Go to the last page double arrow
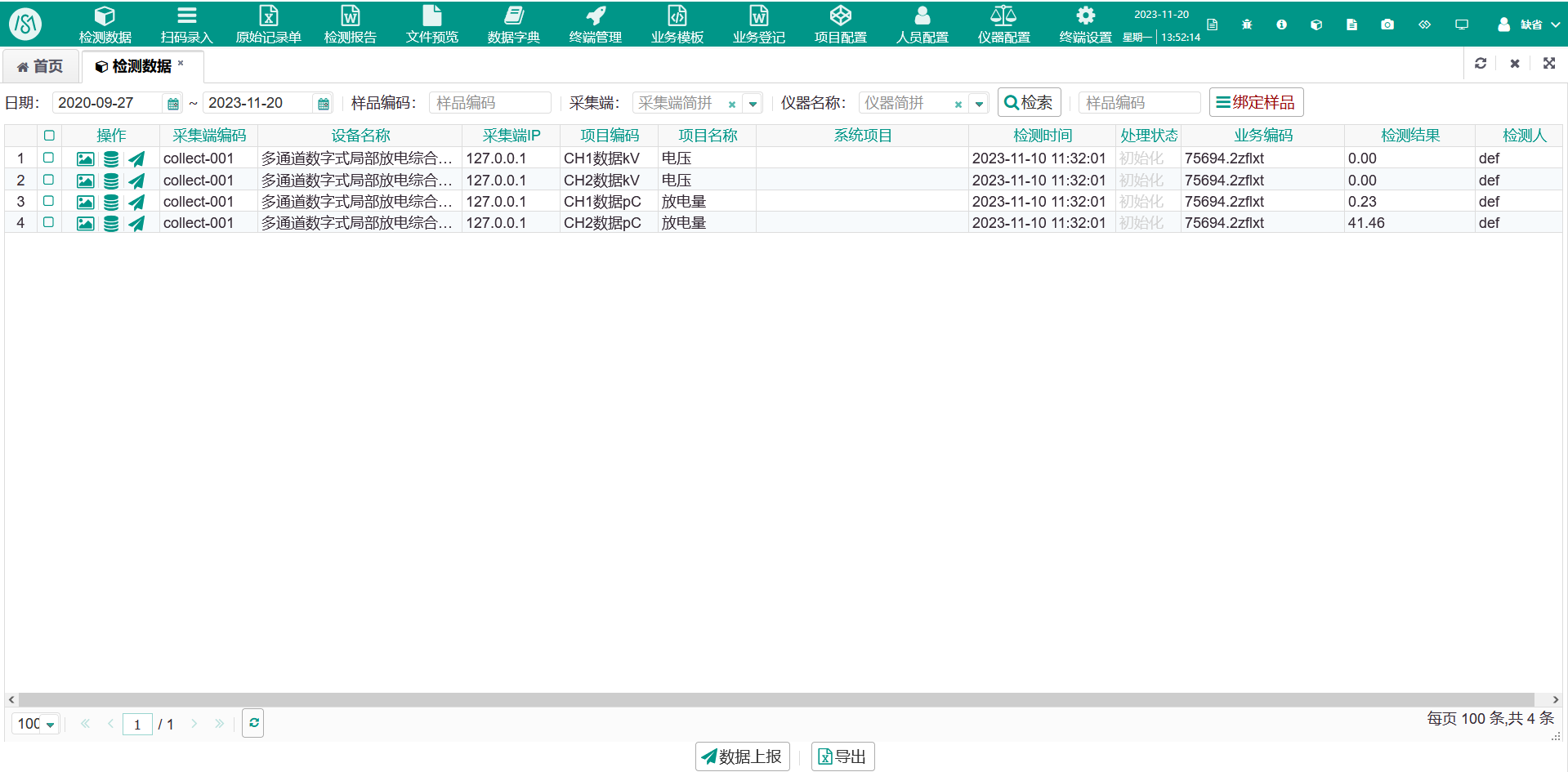 click(219, 724)
